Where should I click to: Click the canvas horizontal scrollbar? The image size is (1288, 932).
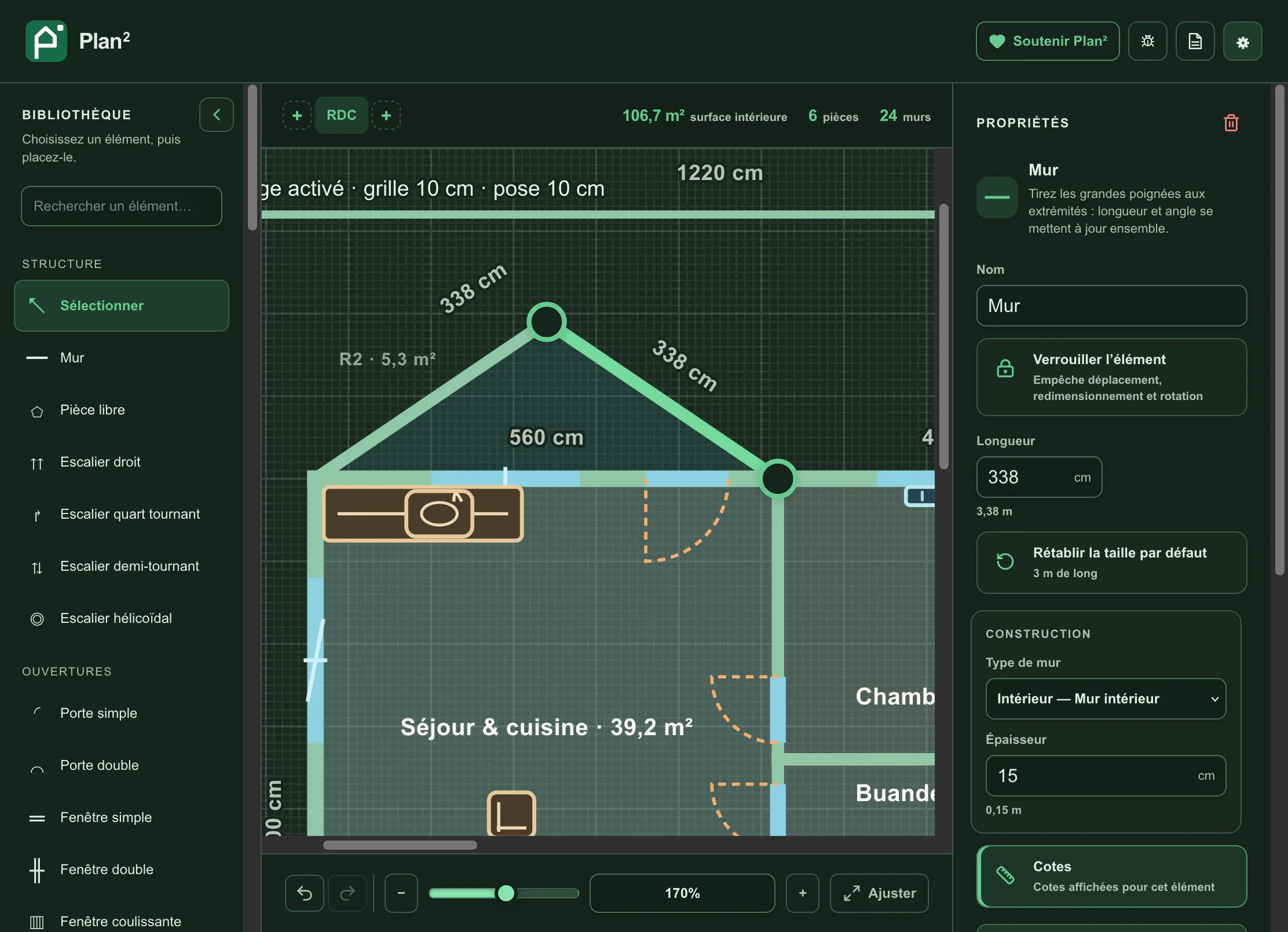pos(400,845)
